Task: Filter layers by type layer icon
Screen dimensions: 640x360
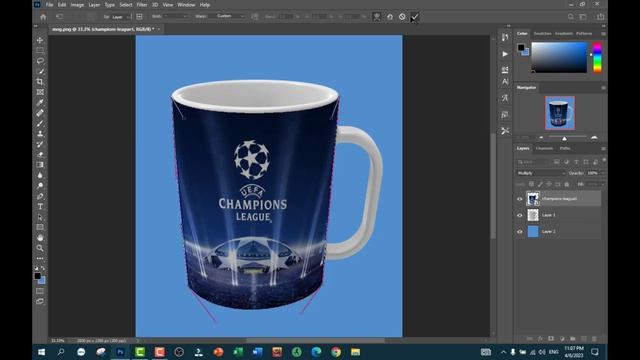Action: [x=576, y=162]
